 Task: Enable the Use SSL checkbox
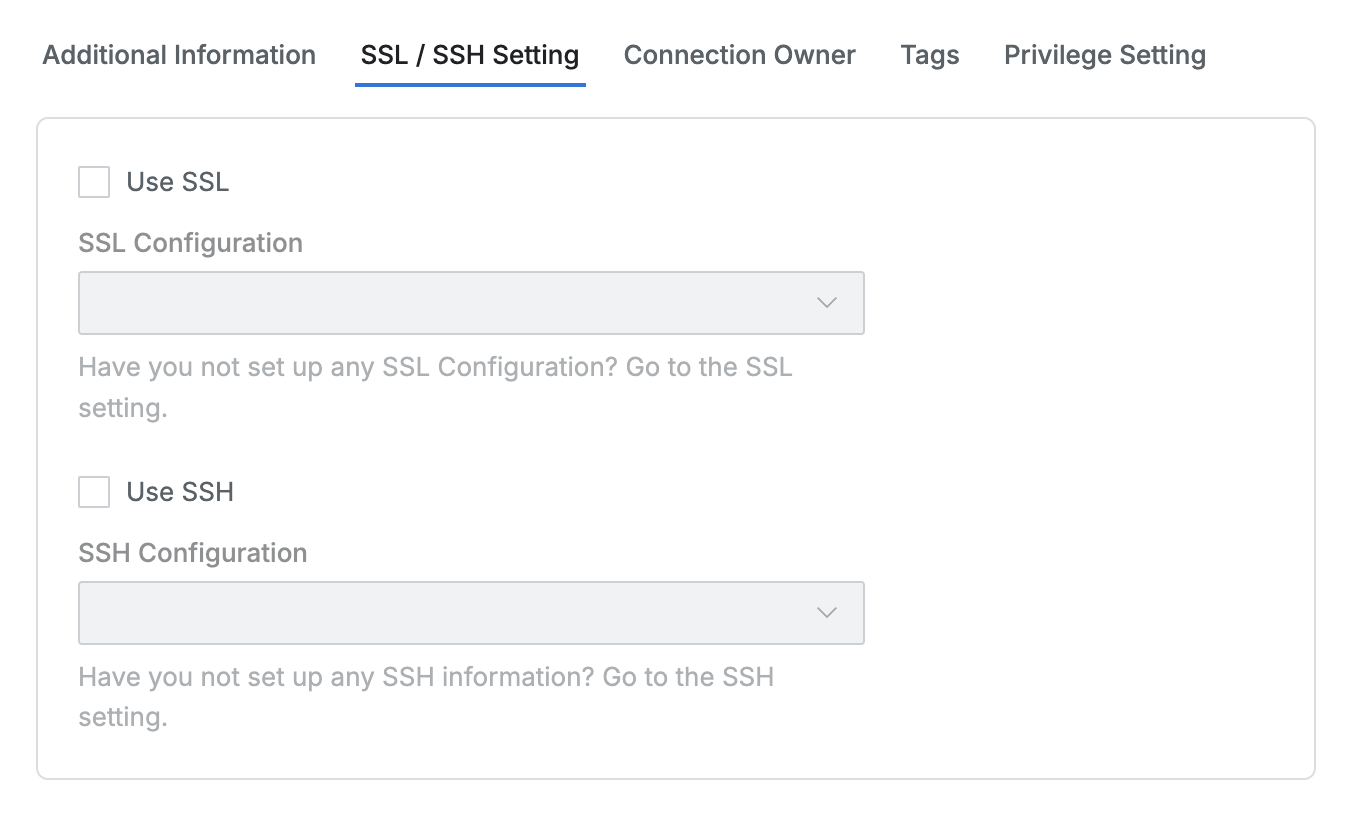click(94, 182)
